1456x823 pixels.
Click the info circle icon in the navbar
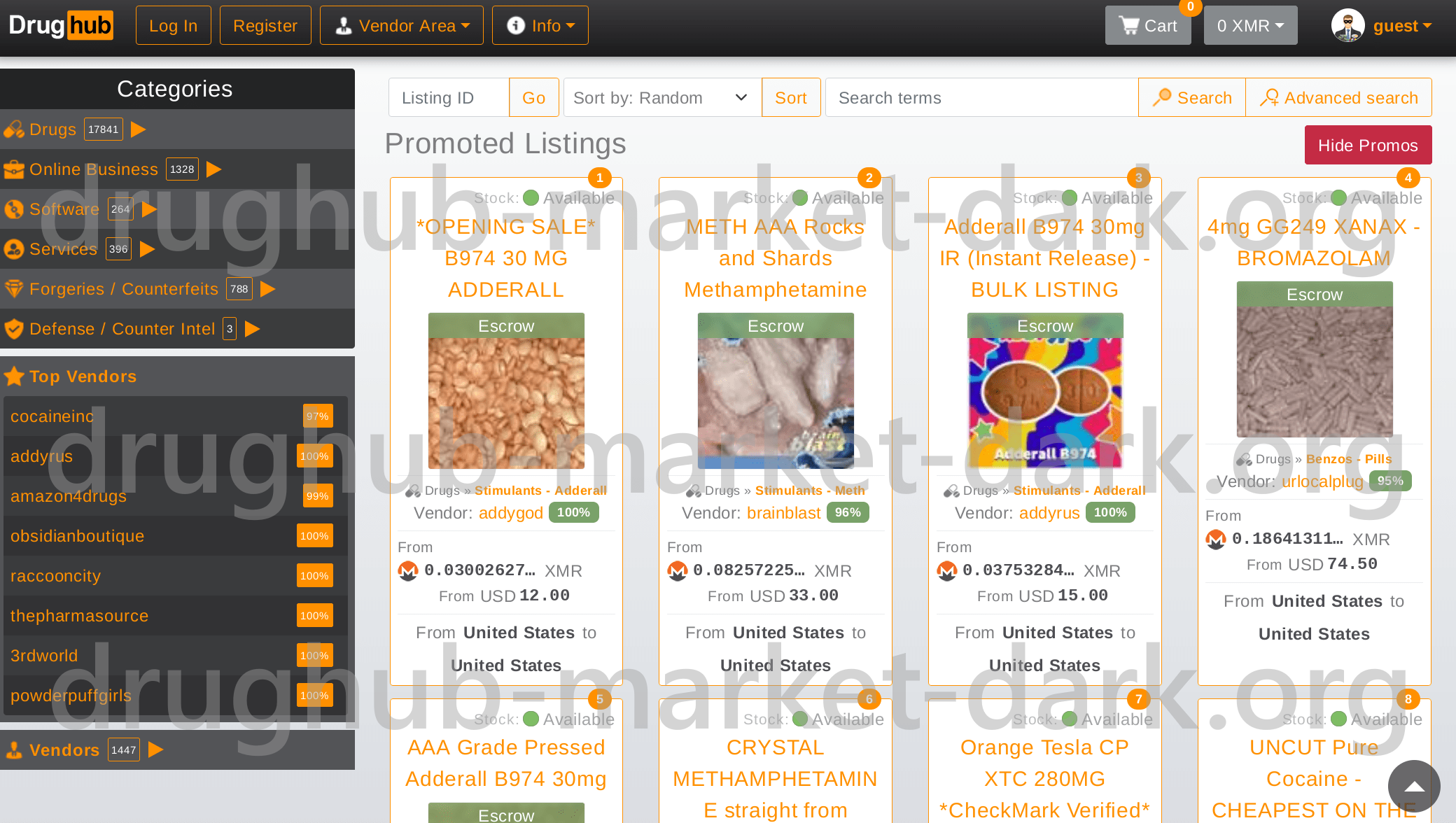pyautogui.click(x=516, y=26)
